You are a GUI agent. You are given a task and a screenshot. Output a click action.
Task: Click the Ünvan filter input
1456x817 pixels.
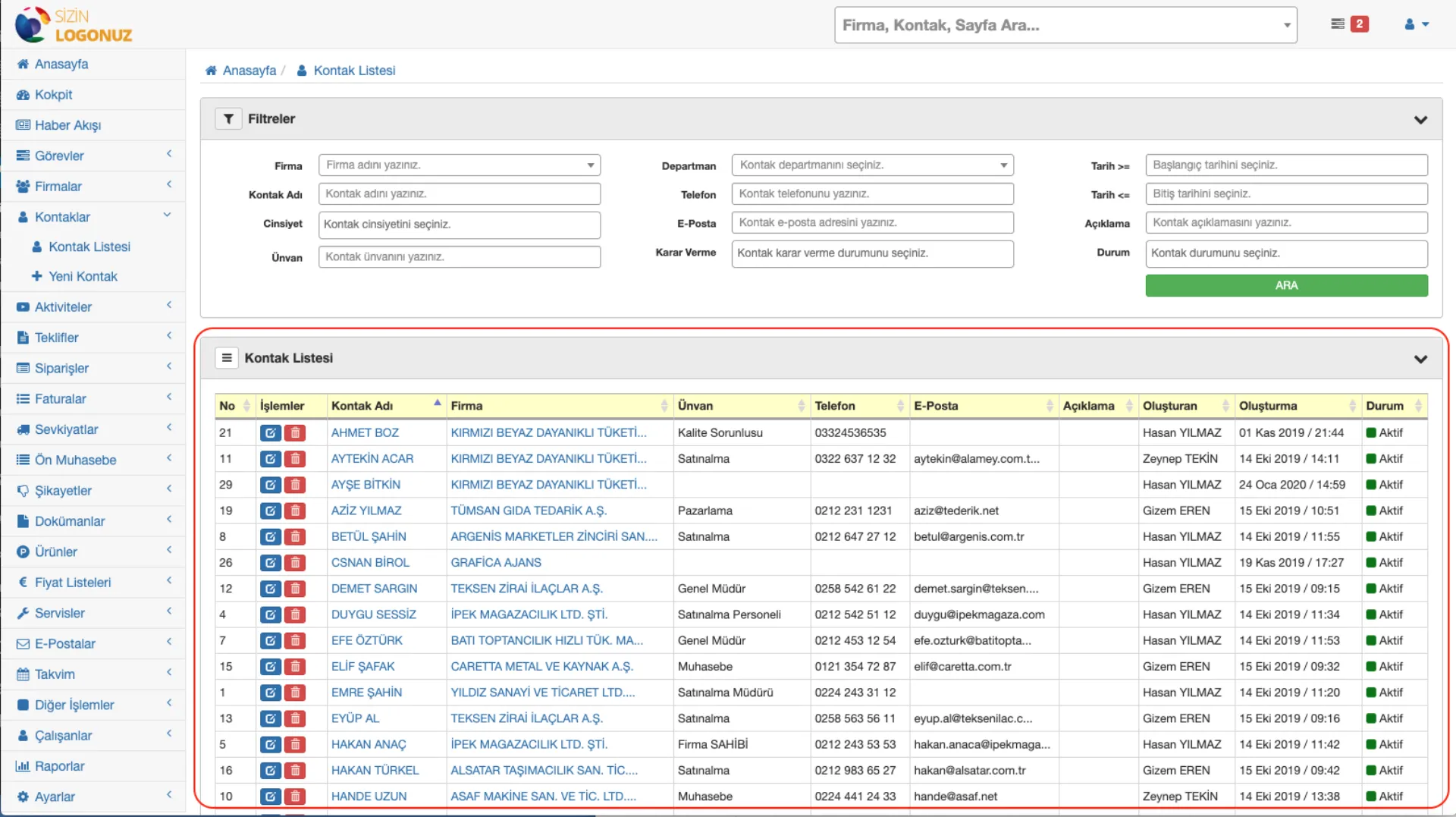(460, 257)
